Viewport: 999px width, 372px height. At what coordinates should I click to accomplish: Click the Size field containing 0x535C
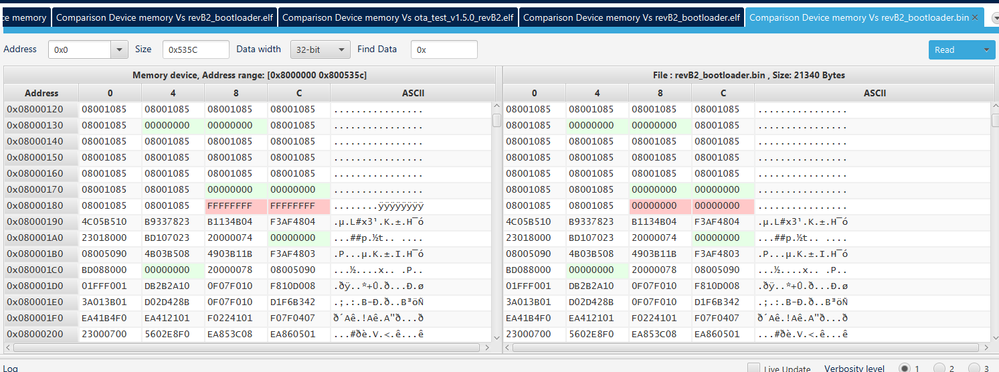click(196, 50)
